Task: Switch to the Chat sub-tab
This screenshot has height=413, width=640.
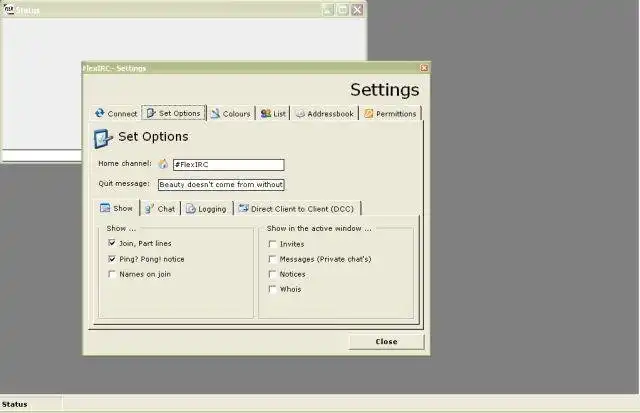Action: (x=160, y=209)
